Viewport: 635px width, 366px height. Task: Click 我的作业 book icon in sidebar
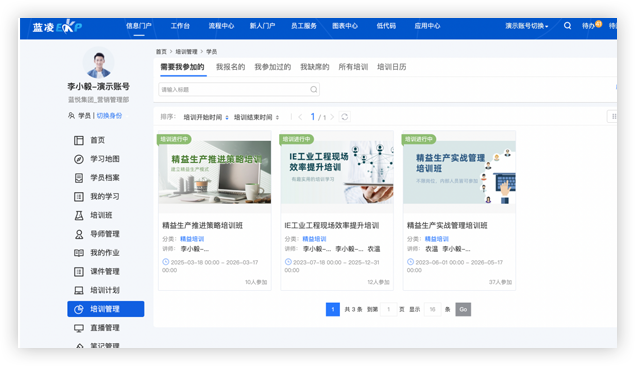[x=79, y=253]
